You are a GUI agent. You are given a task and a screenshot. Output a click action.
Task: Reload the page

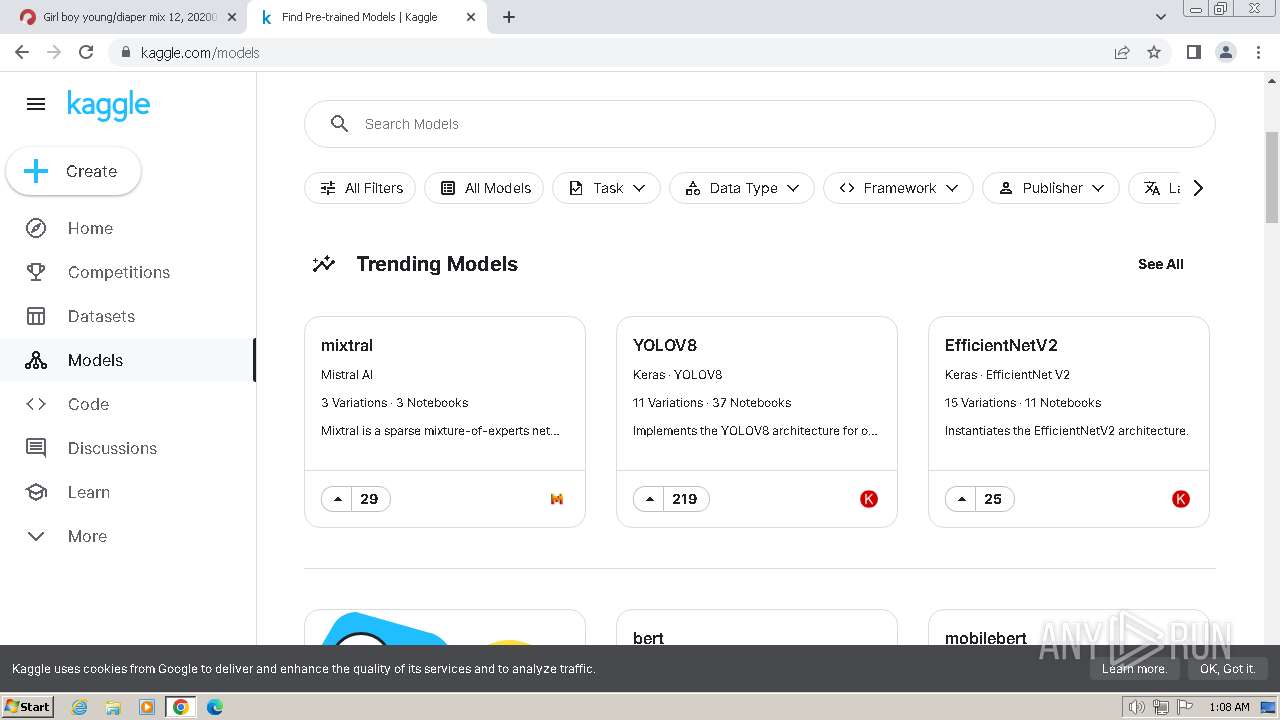pos(86,52)
